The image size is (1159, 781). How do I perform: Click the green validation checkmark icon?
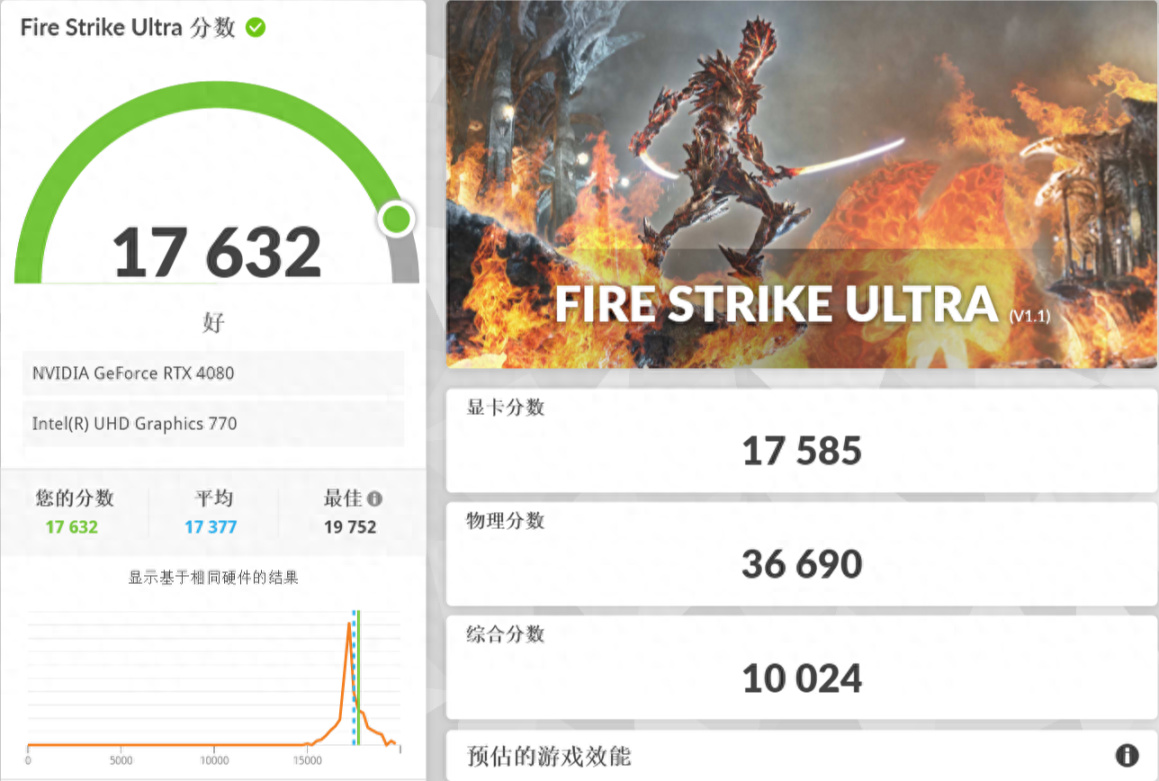coord(256,27)
